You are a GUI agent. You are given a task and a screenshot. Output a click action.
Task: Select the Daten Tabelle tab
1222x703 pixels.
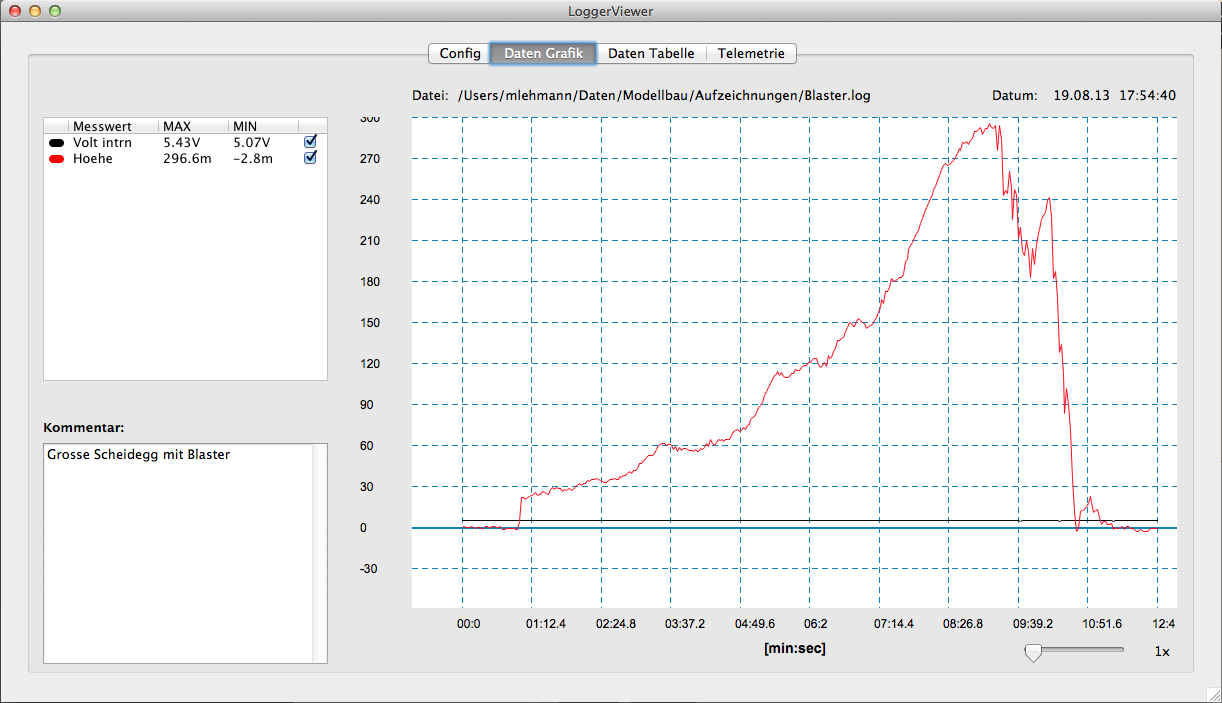[x=651, y=54]
